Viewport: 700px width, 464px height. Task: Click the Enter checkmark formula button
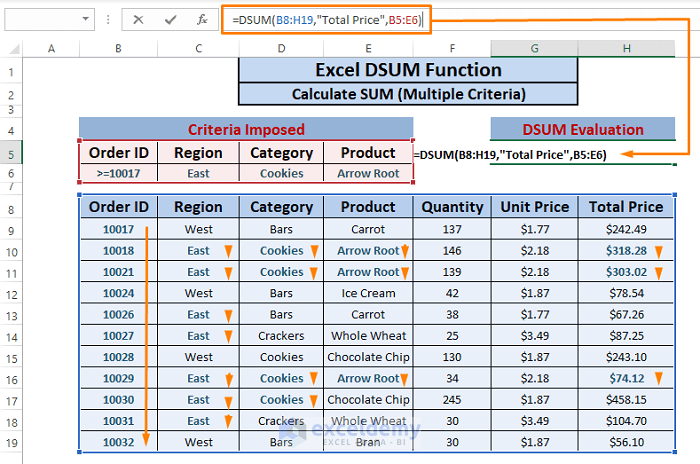tap(171, 20)
